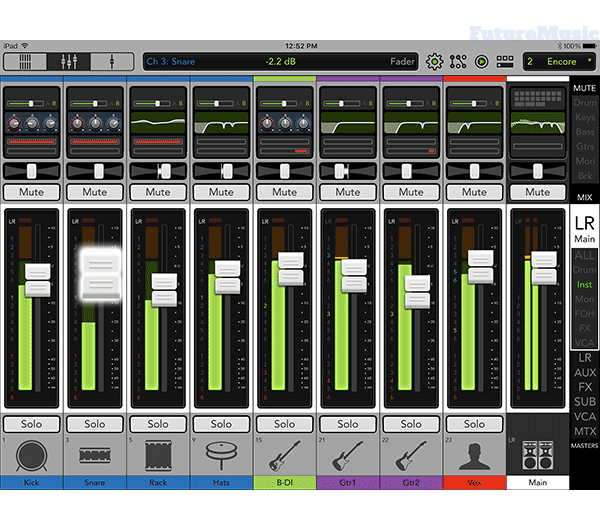Choose the FOH view group
Image resolution: width=600 pixels, height=530 pixels.
coord(584,314)
